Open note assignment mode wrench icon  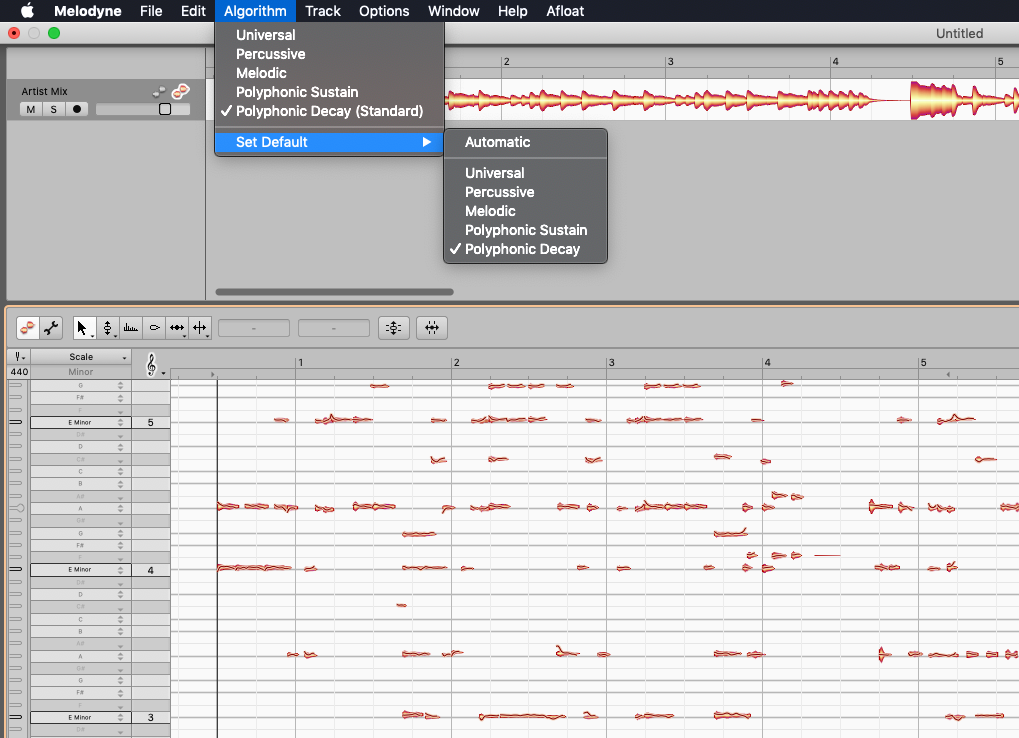[51, 328]
